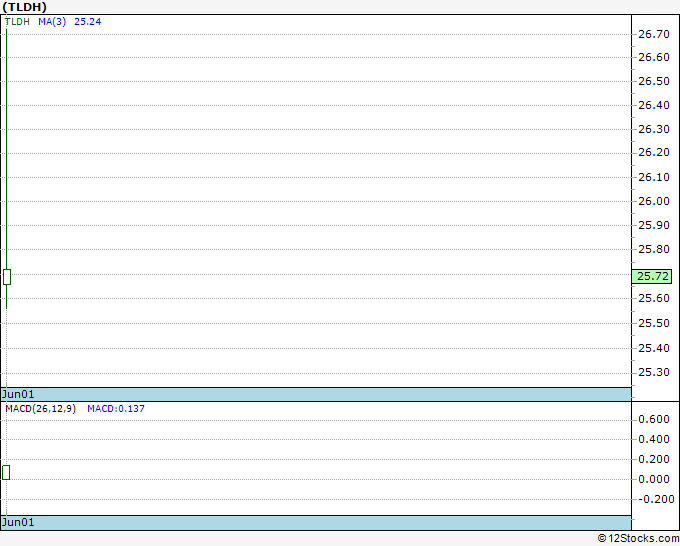Image resolution: width=680 pixels, height=546 pixels.
Task: Click the 25.30 price axis label
Action: click(654, 373)
